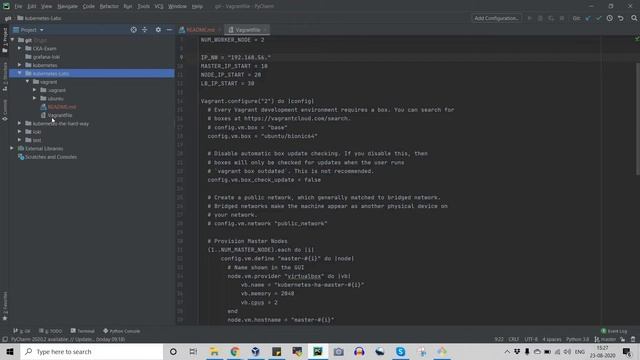Expand the .vagrant subfolder

[x=35, y=90]
